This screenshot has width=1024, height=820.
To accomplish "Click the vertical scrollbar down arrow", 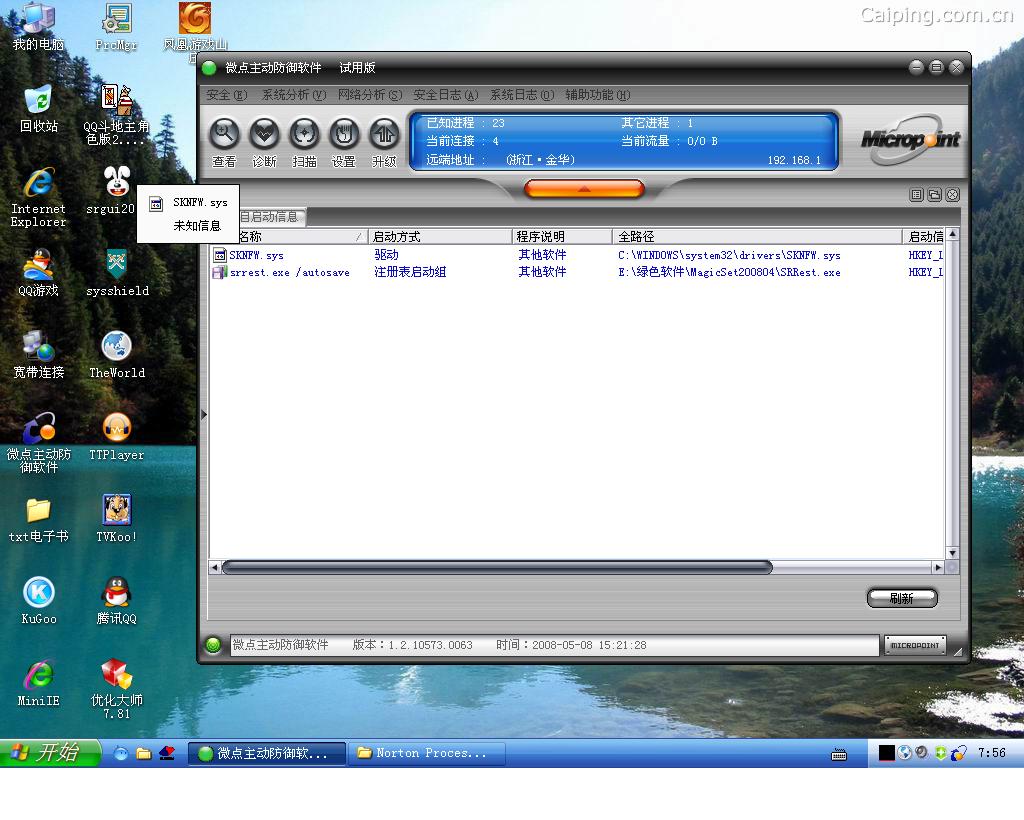I will point(952,553).
